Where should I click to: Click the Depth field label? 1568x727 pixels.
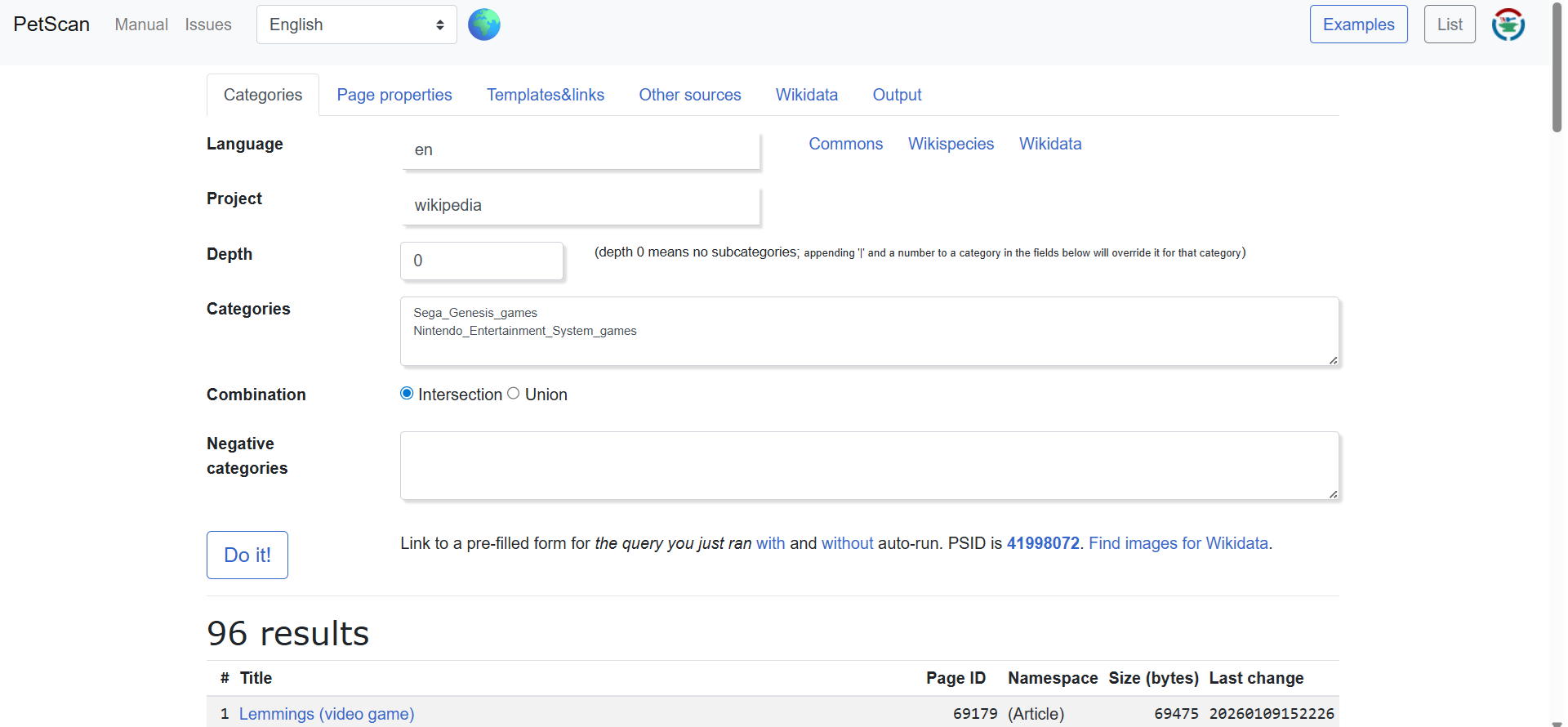[229, 254]
